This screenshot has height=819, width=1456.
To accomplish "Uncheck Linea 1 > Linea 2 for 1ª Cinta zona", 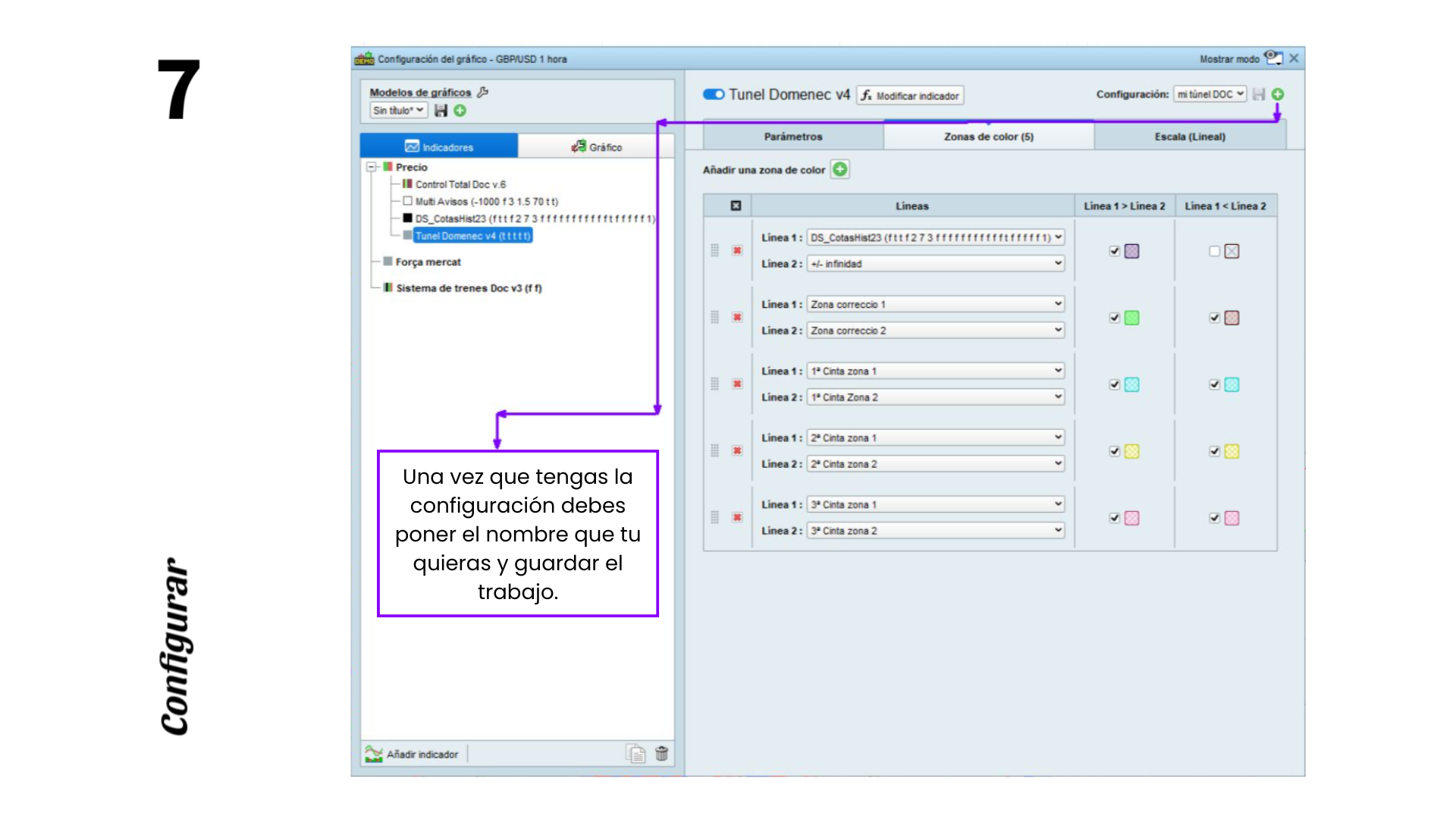I will click(1114, 384).
